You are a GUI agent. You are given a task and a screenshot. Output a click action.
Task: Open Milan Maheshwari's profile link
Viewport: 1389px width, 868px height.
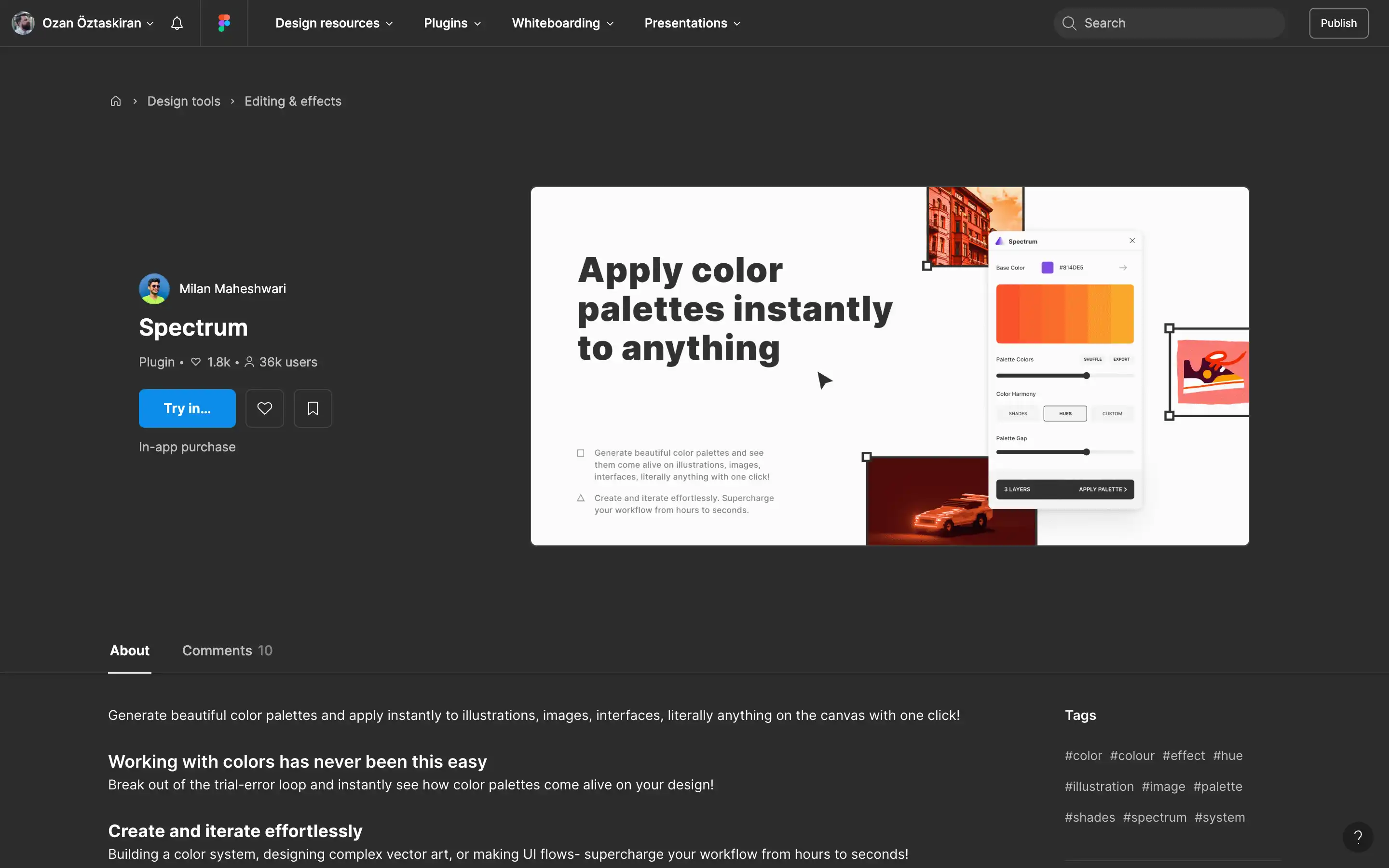tap(232, 289)
